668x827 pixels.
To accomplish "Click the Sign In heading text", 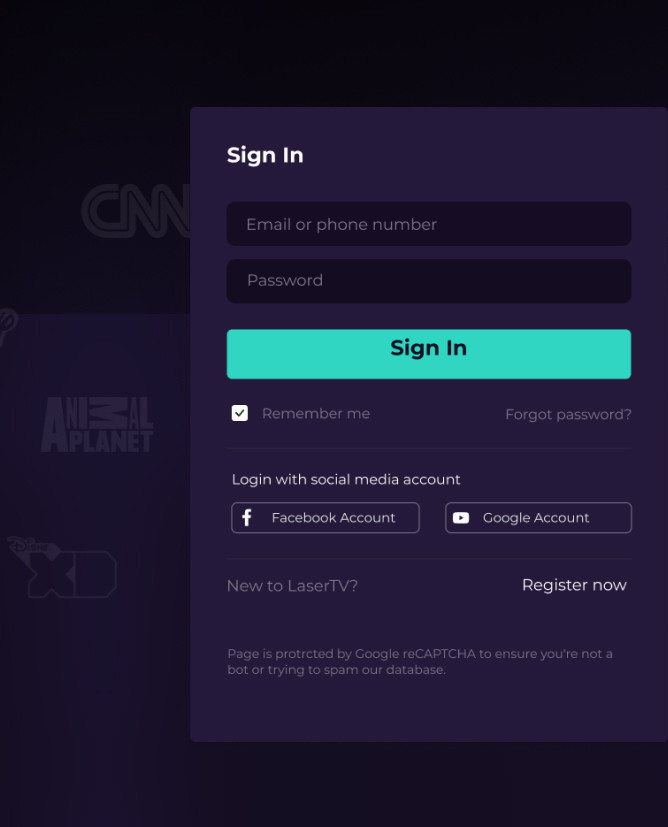I will click(265, 155).
